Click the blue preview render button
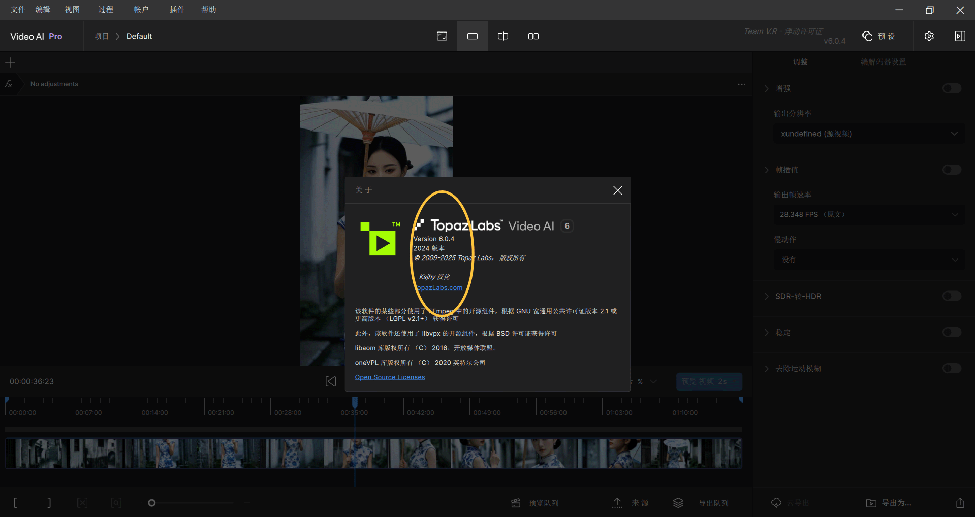The width and height of the screenshot is (975, 517). click(x=709, y=381)
